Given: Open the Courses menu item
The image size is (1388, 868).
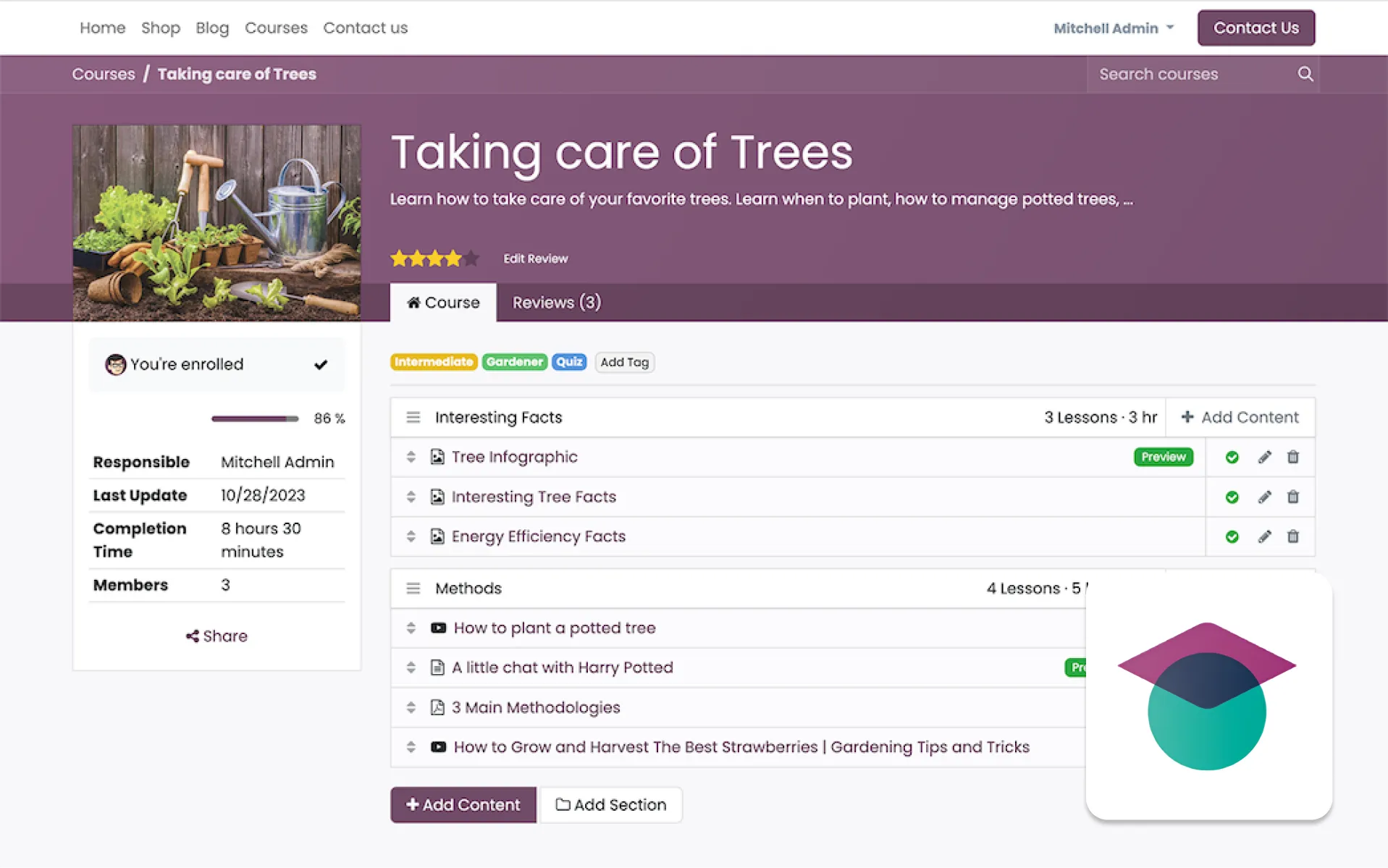Looking at the screenshot, I should (x=276, y=28).
